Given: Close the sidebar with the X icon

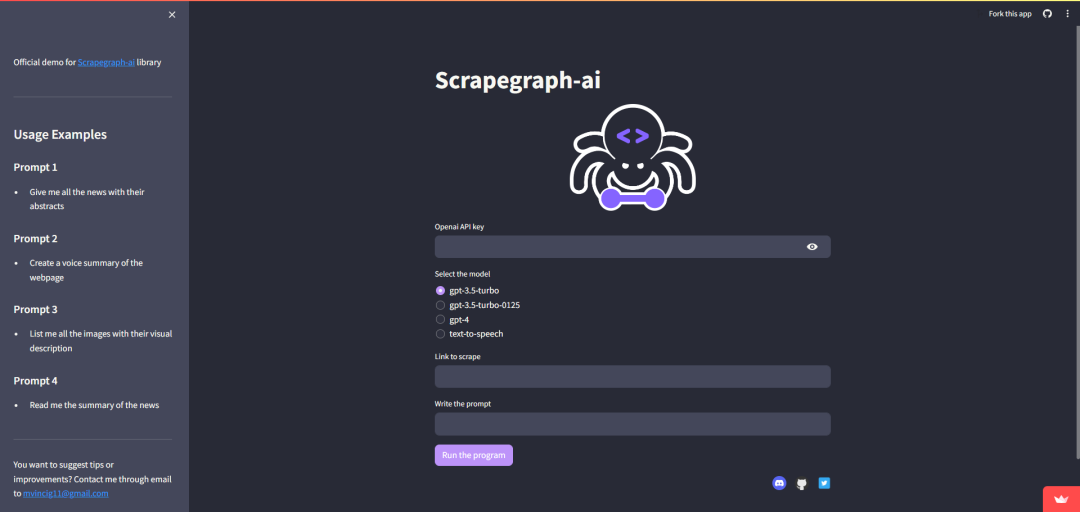Looking at the screenshot, I should tap(172, 15).
